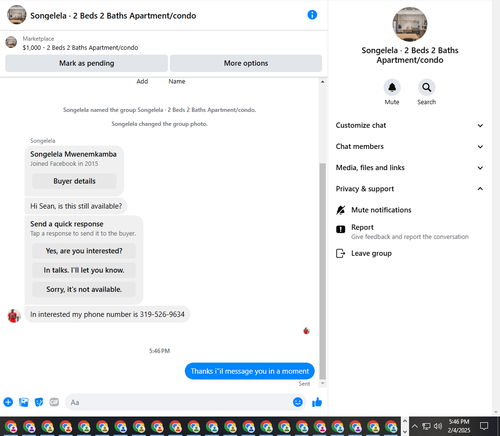Click chat scrollbar up arrow

click(x=322, y=82)
